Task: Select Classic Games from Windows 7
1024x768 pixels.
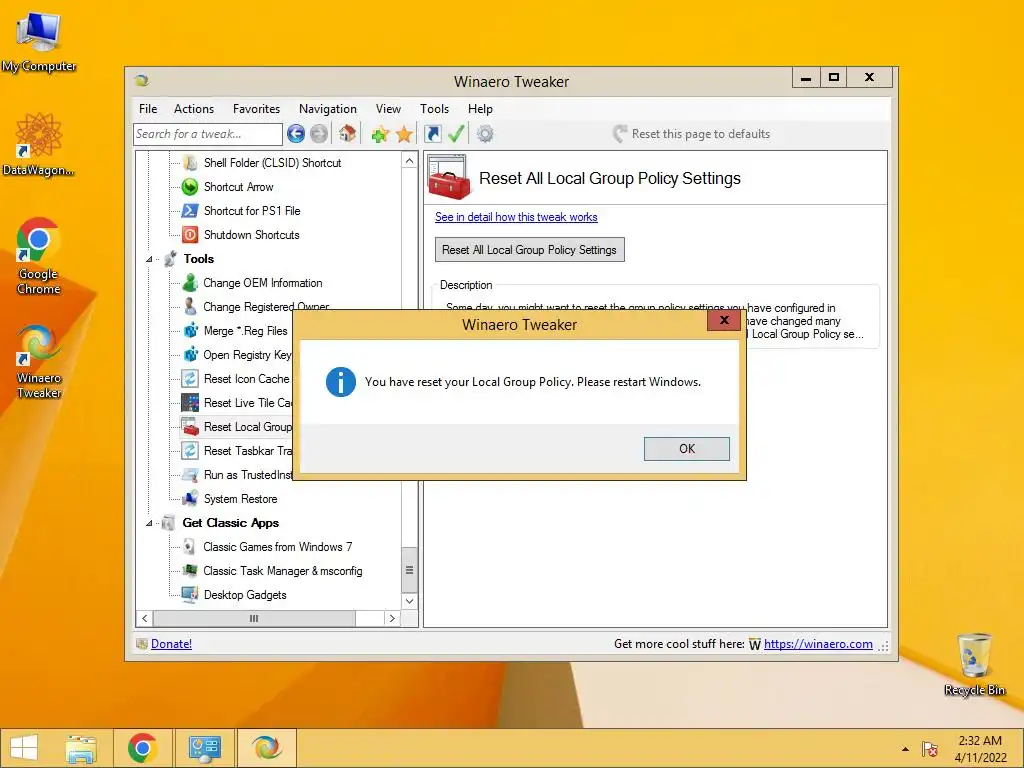Action: [x=278, y=547]
